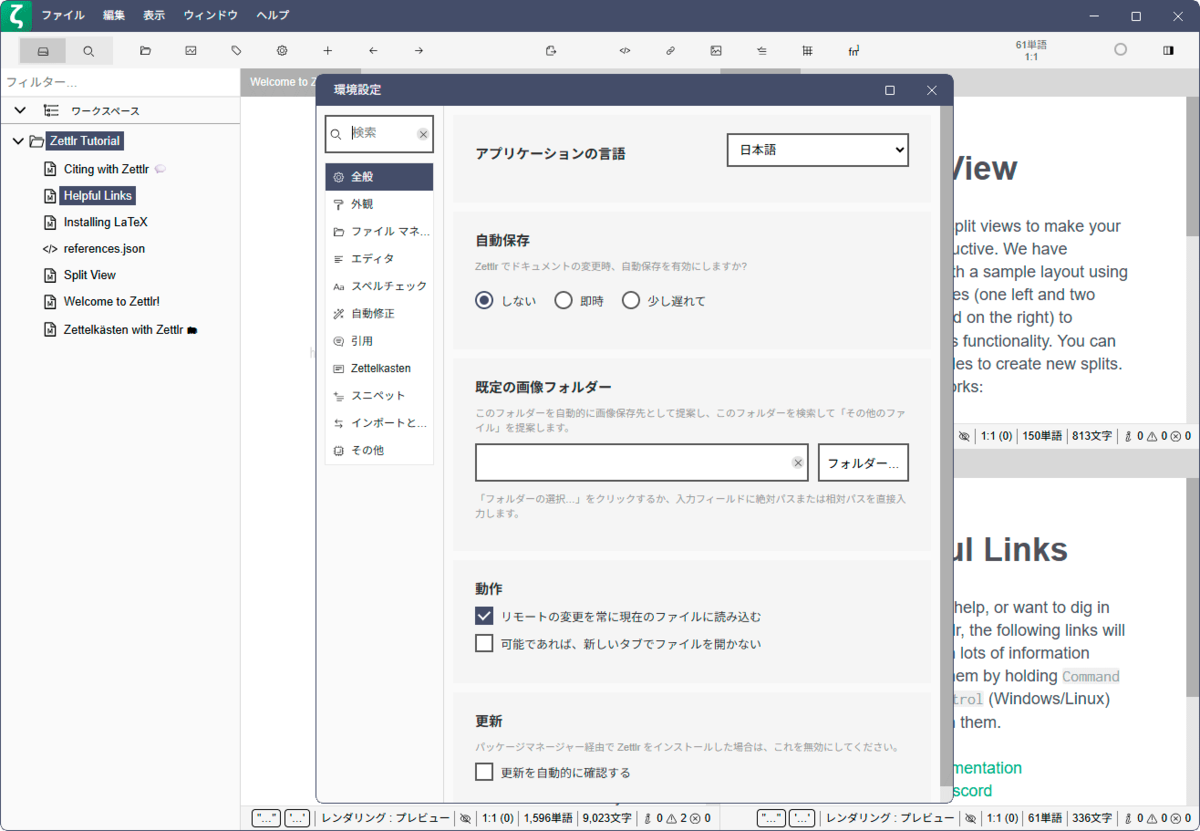Viewport: 1200px width, 831px height.
Task: Open the global search via magnifier icon
Action: coord(89,51)
